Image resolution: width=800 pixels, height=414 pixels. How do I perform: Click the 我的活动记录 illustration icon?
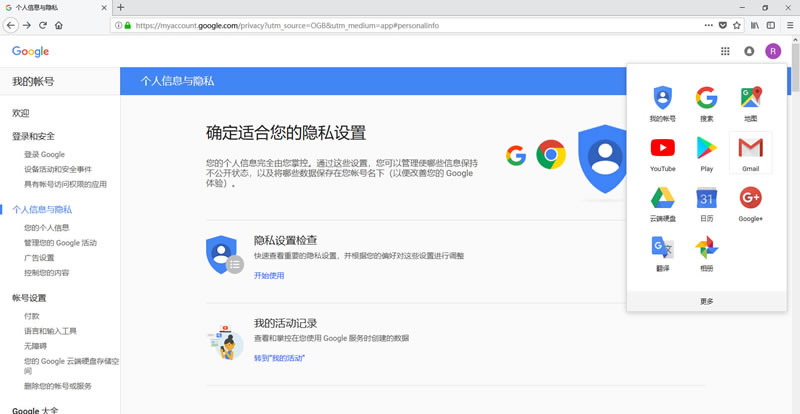225,342
